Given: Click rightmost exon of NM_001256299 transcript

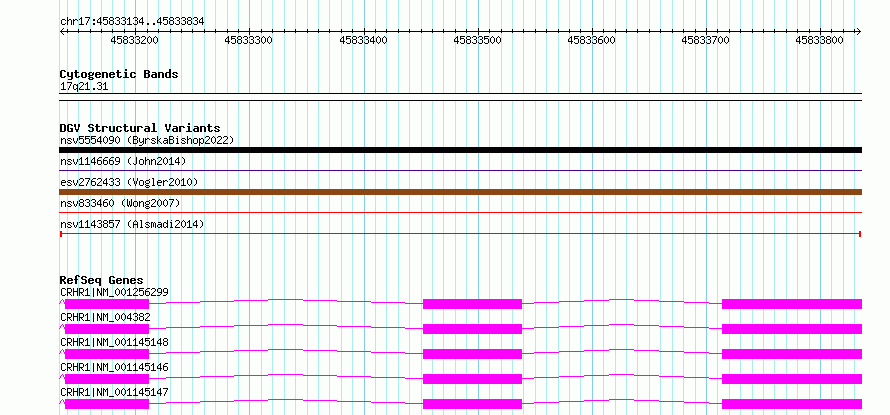Looking at the screenshot, I should pos(792,304).
